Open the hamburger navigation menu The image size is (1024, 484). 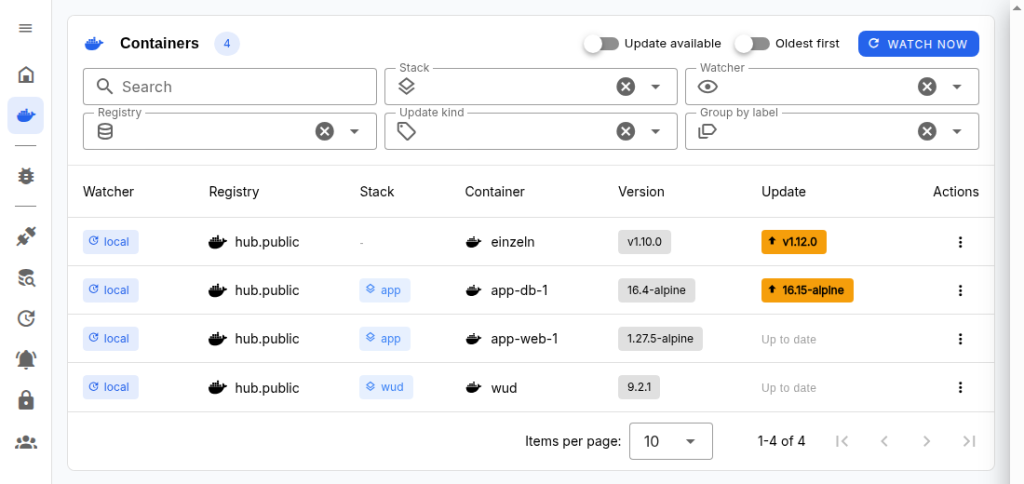click(x=25, y=29)
